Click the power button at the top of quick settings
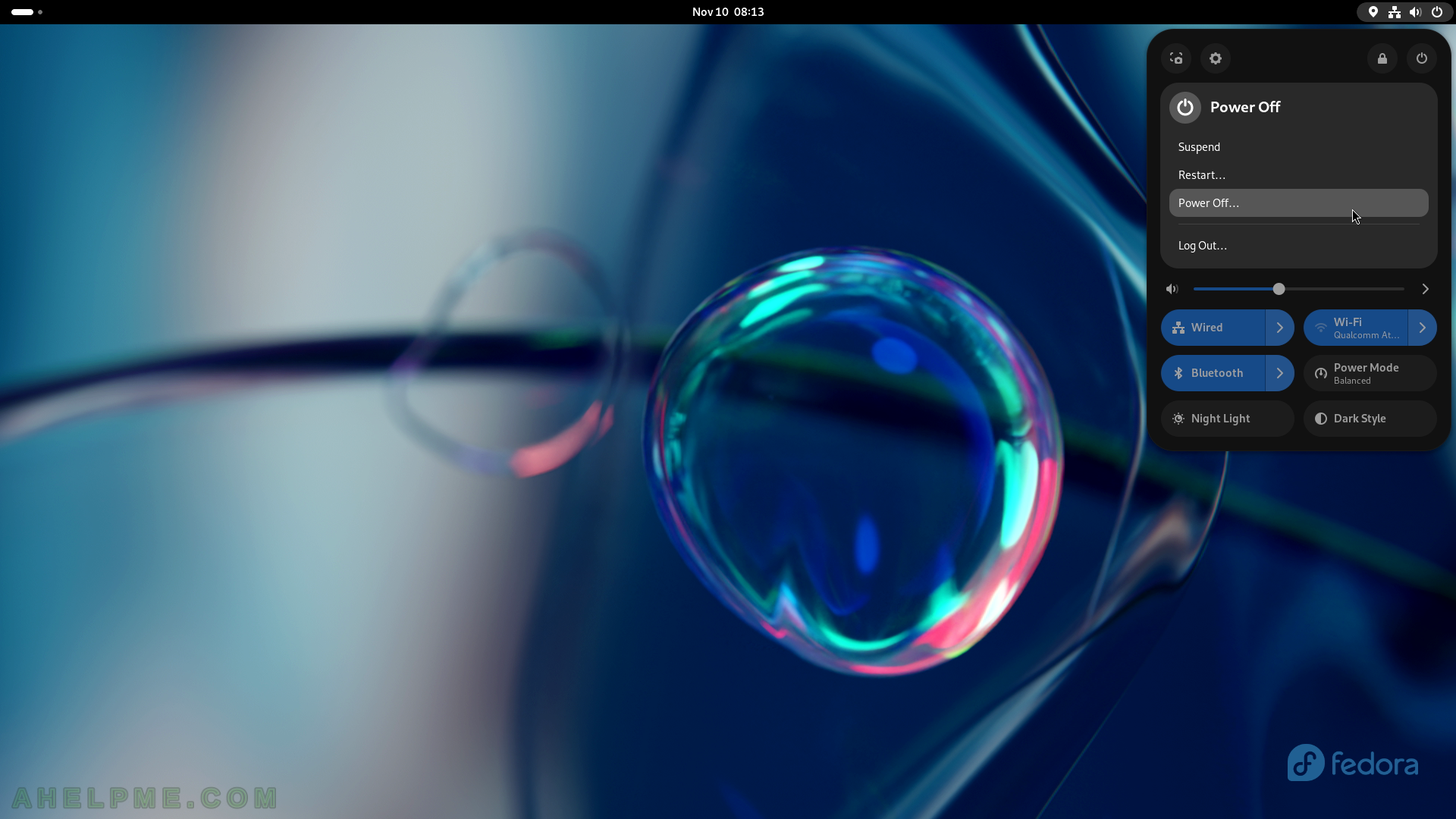This screenshot has height=819, width=1456. pos(1422,58)
